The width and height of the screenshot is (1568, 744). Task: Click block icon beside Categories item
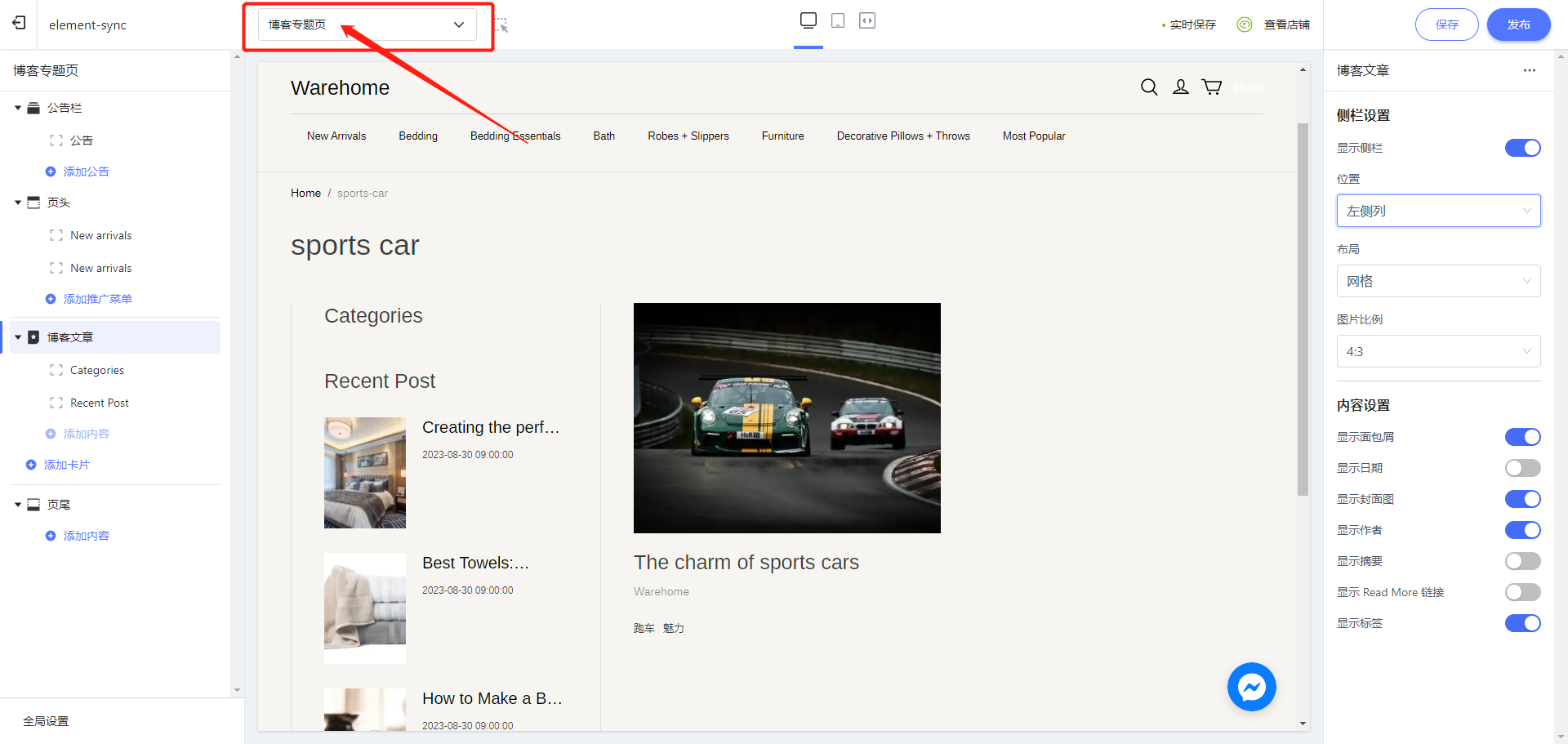56,370
